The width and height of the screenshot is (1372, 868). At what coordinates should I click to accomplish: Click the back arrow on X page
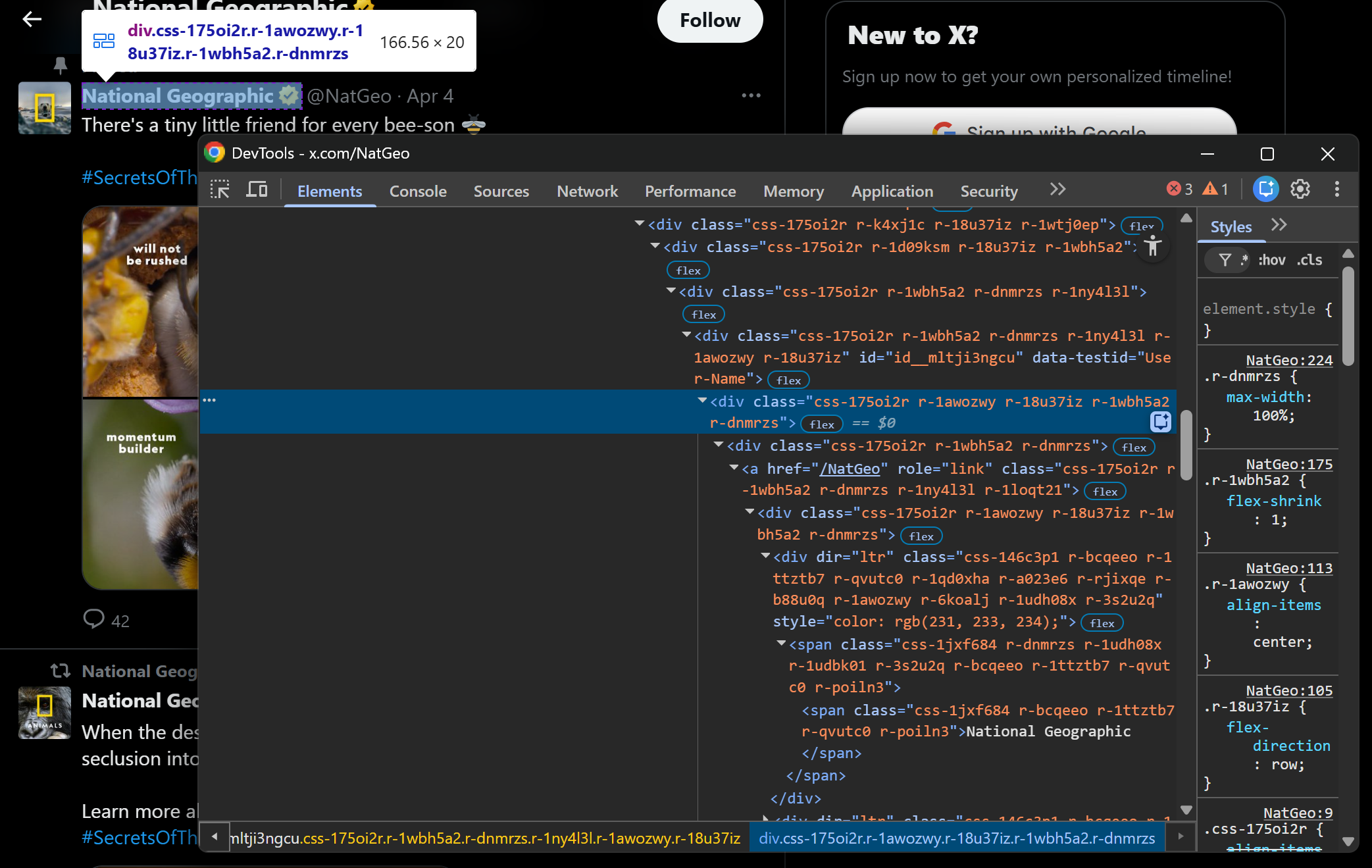point(32,20)
